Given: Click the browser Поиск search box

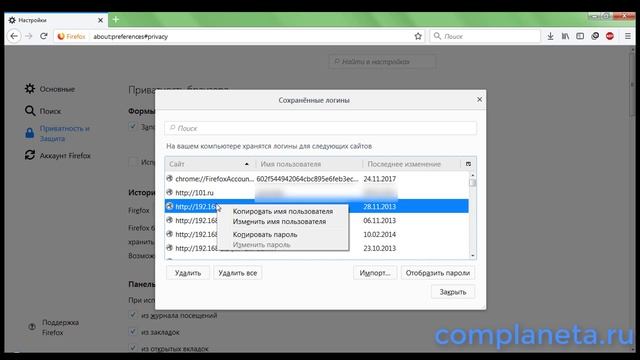Looking at the screenshot, I should pos(485,36).
